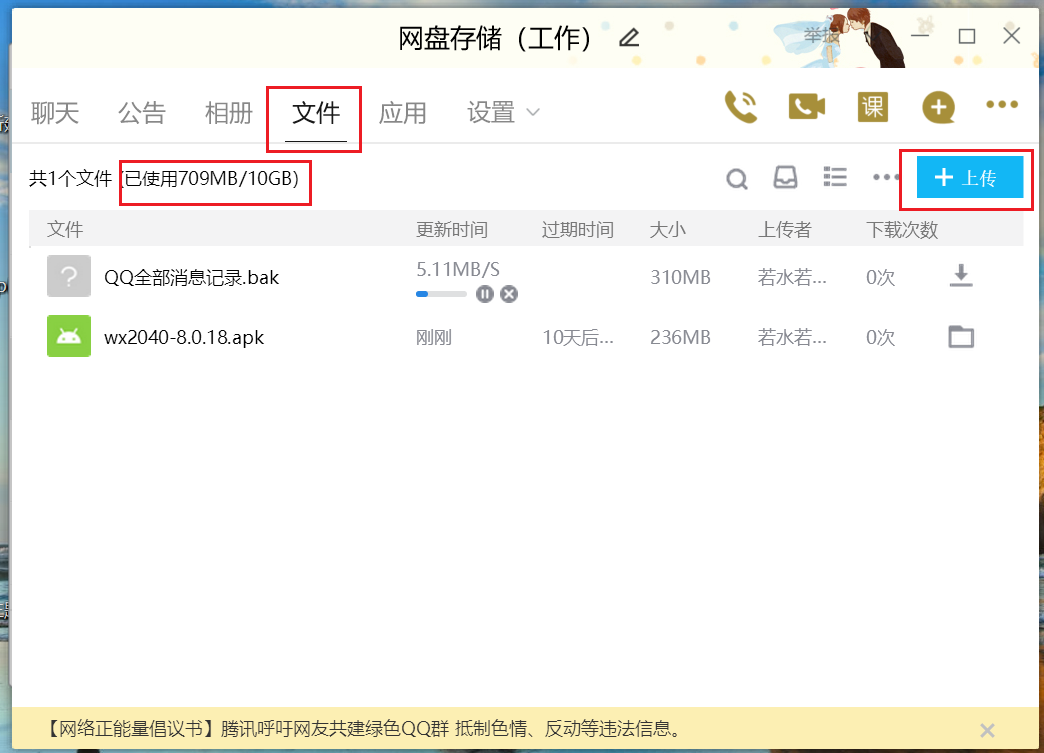Pause the QQ全部消息记录.bak download

click(485, 295)
